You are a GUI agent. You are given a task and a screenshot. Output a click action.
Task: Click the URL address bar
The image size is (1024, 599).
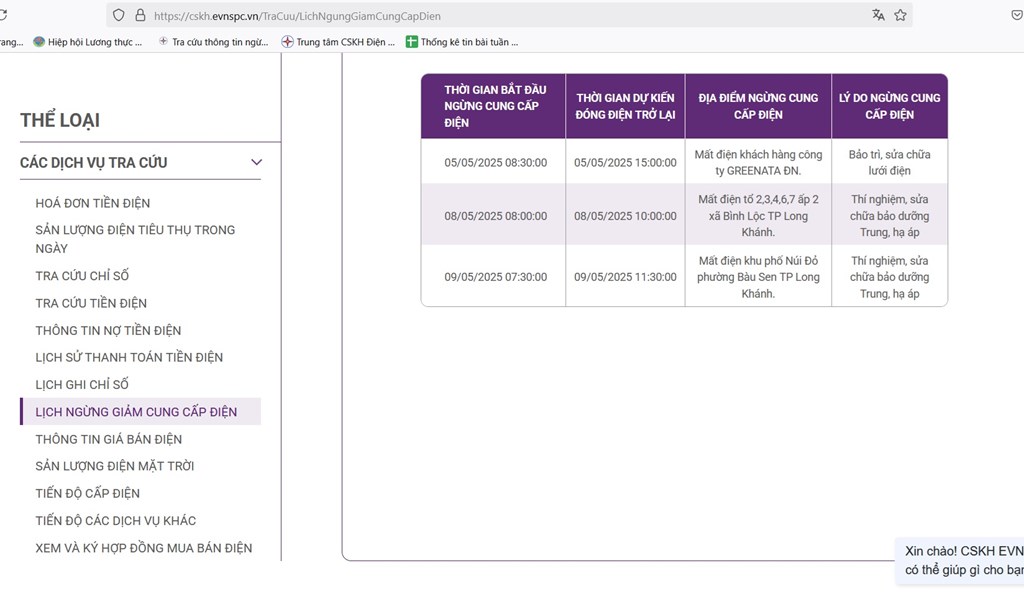[500, 15]
